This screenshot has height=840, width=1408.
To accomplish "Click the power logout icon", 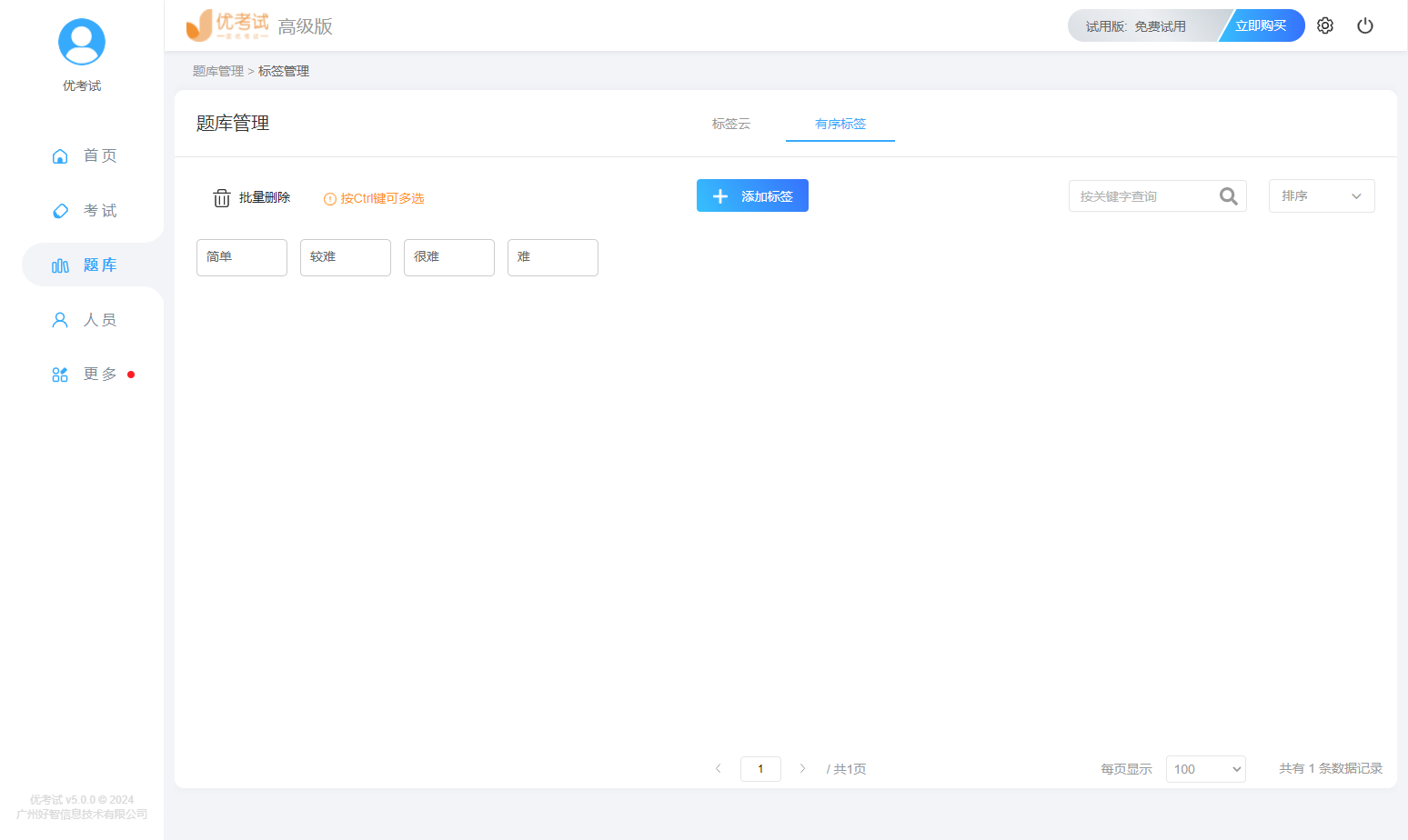I will tap(1365, 25).
